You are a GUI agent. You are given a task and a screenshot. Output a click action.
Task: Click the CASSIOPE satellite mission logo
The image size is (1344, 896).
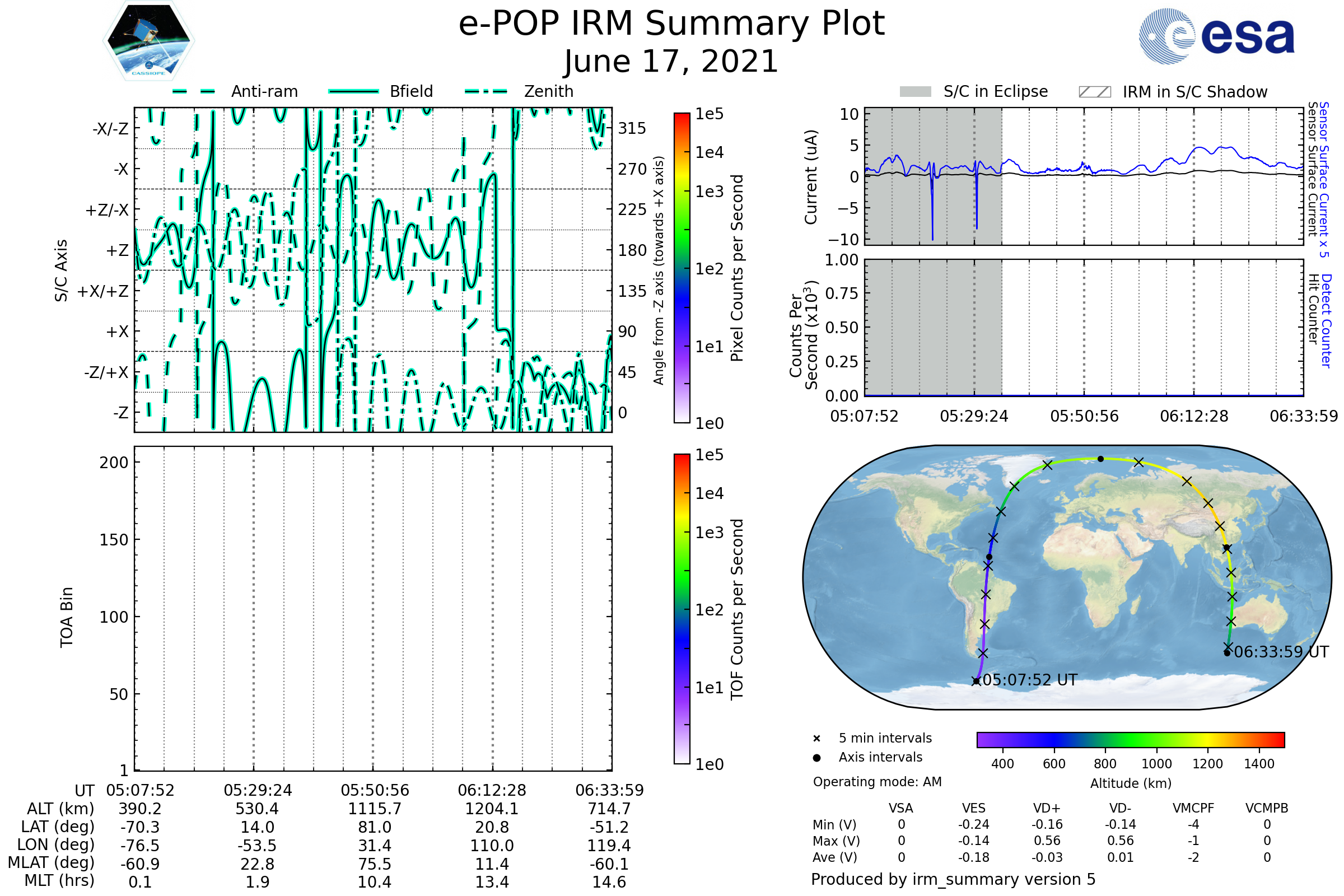148,41
